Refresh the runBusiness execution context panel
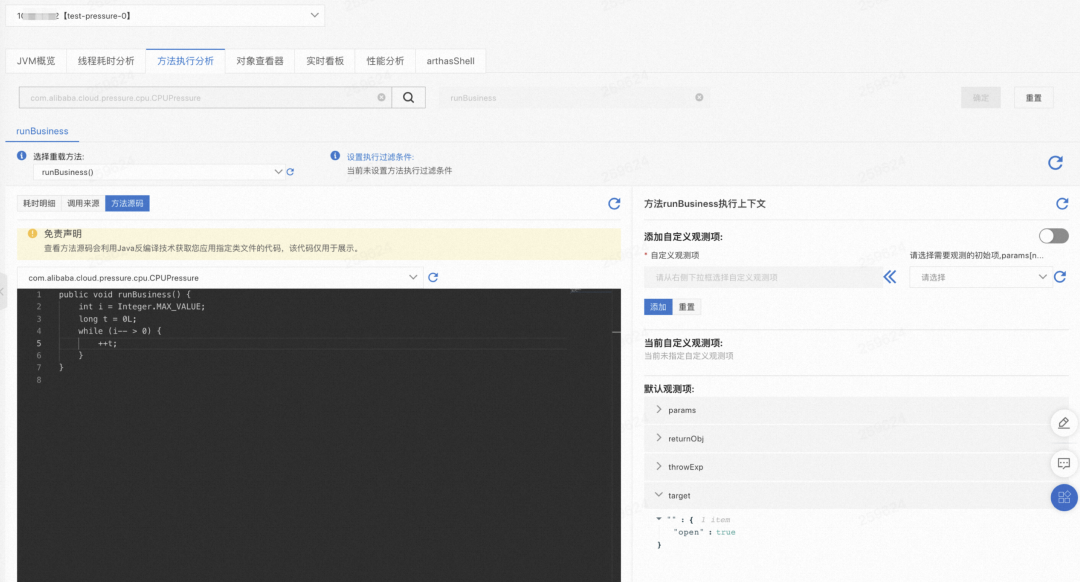The height and width of the screenshot is (582, 1080). [1062, 203]
